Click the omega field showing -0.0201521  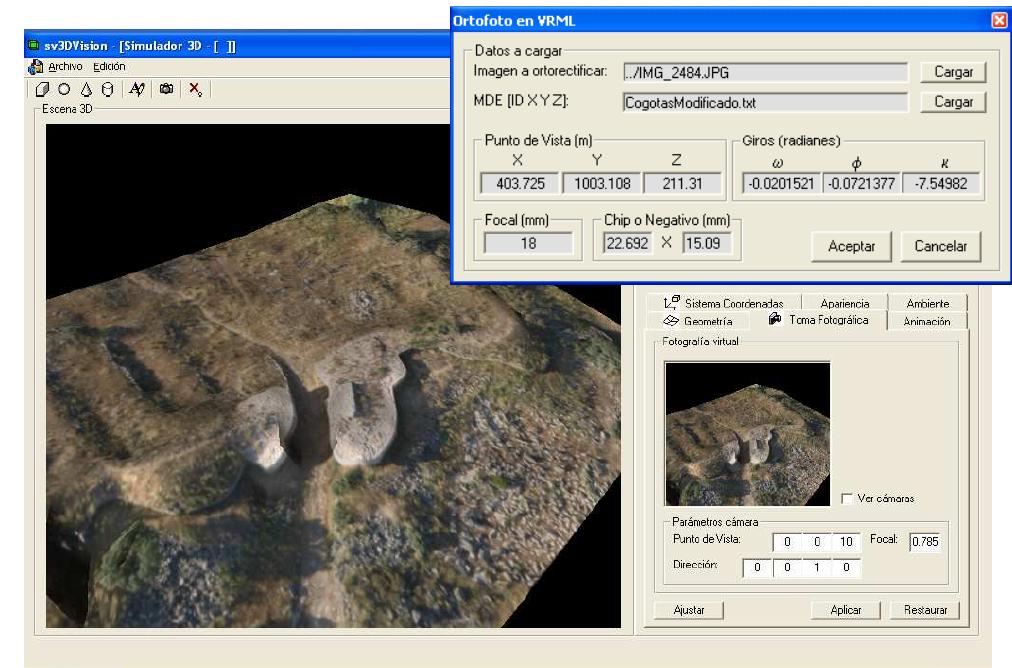point(781,183)
